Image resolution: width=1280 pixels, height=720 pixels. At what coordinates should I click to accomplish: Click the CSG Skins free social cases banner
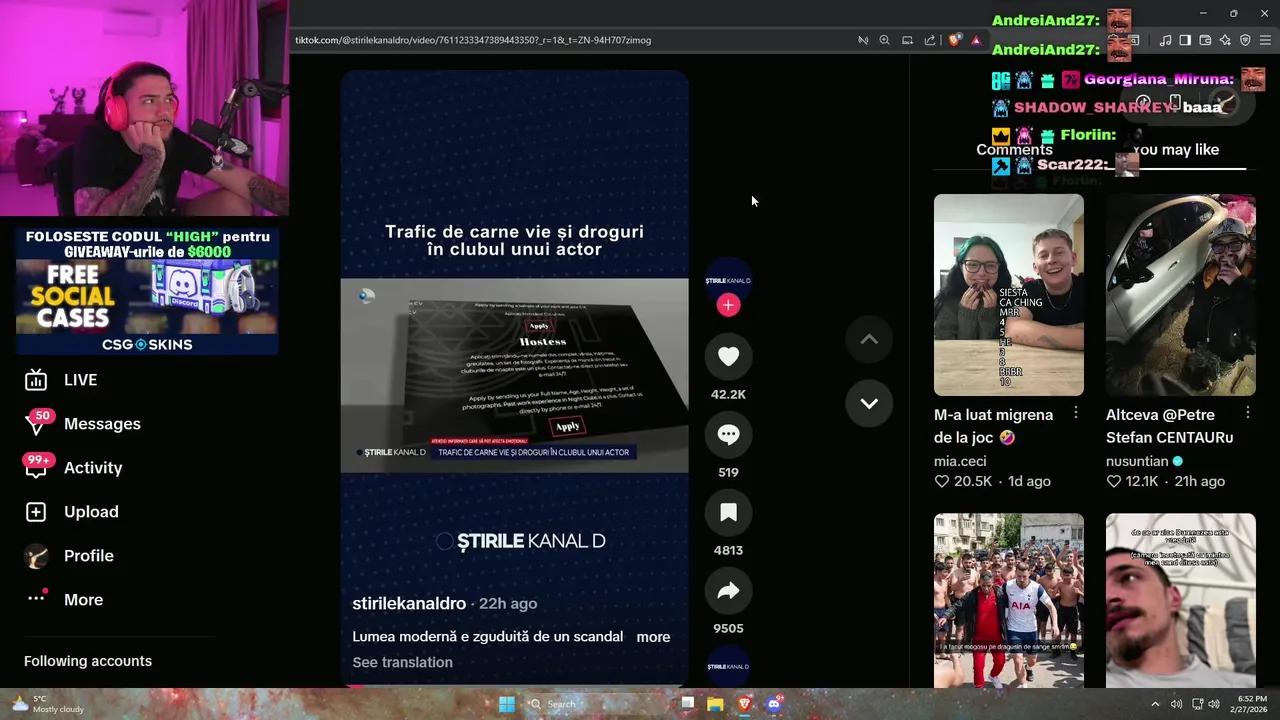(147, 291)
